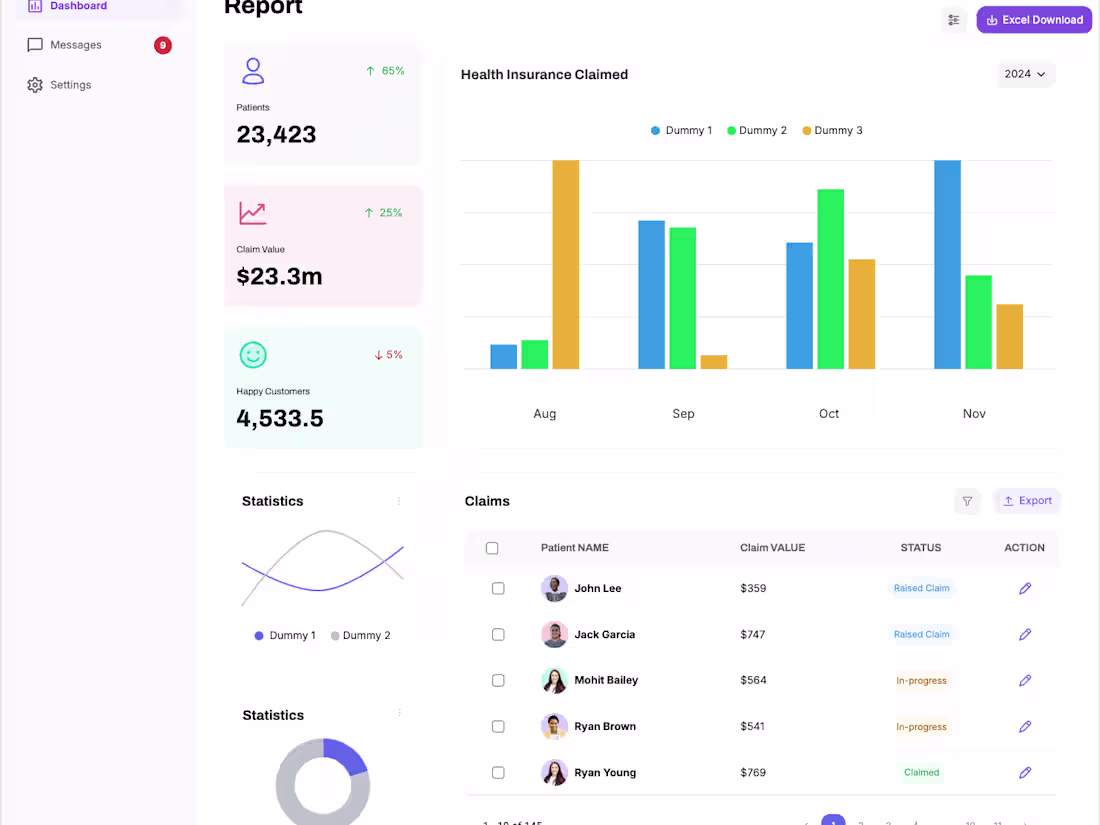Click the blue Dummy 1 legend dot
The height and width of the screenshot is (825, 1100).
[654, 130]
